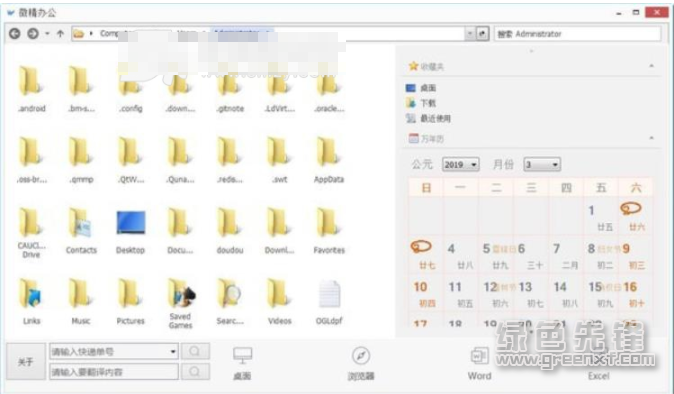Collapse the 万年历 calendar section
The image size is (674, 394).
tap(651, 138)
